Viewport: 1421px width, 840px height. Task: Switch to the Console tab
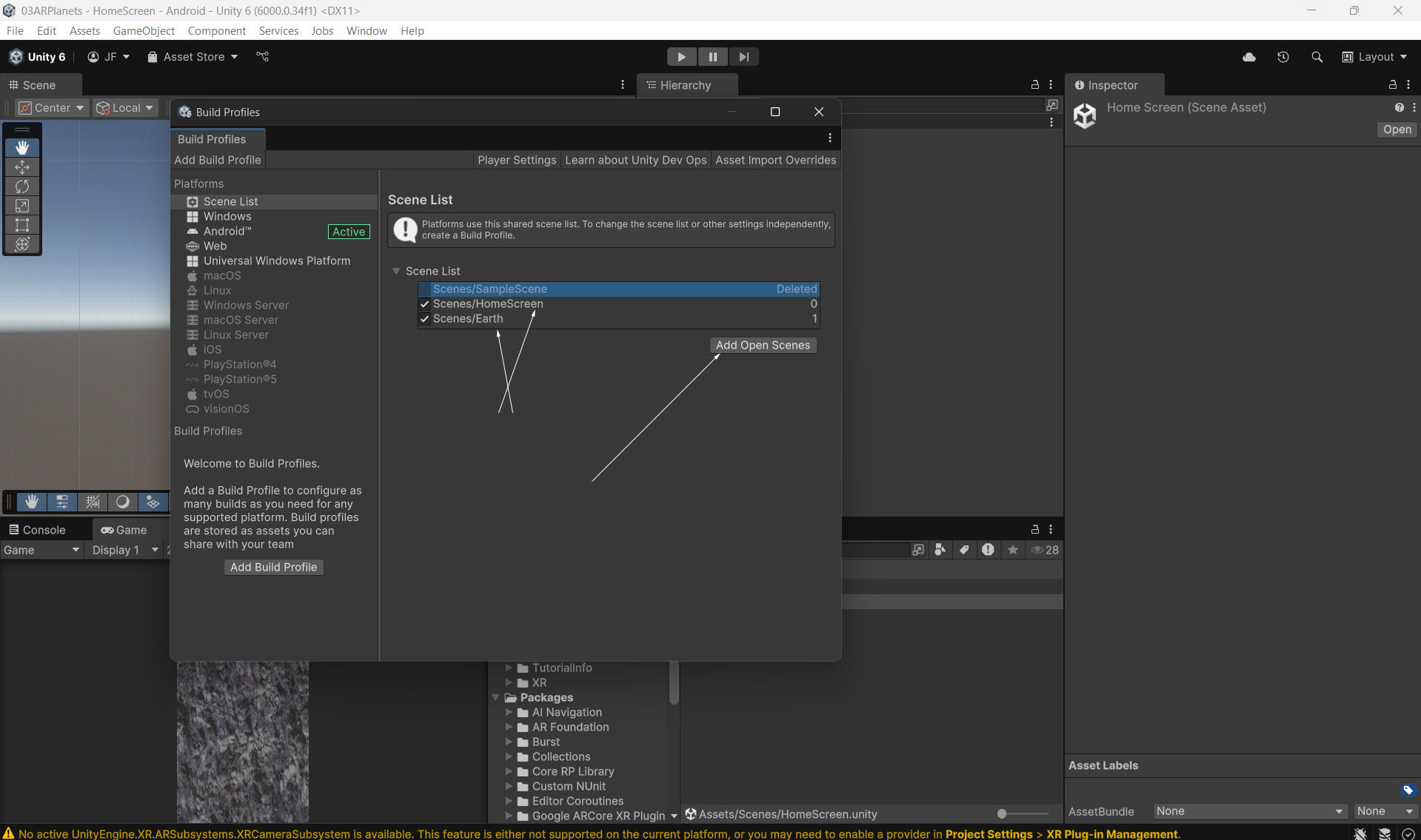click(37, 530)
